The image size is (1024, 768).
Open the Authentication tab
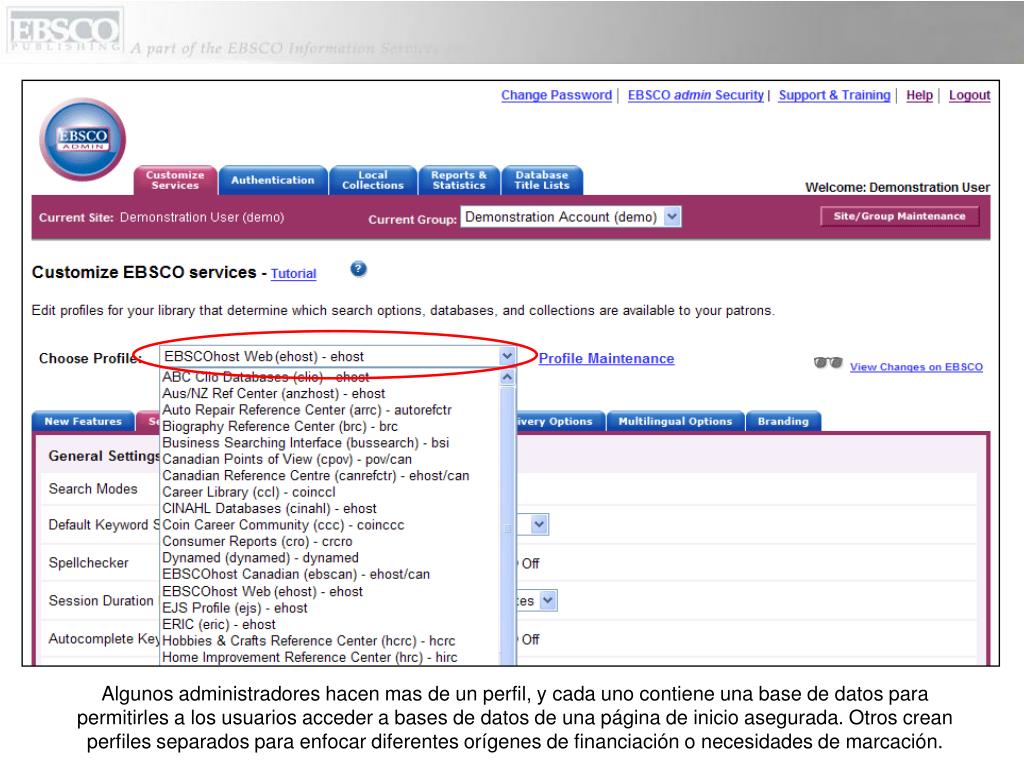(x=272, y=180)
